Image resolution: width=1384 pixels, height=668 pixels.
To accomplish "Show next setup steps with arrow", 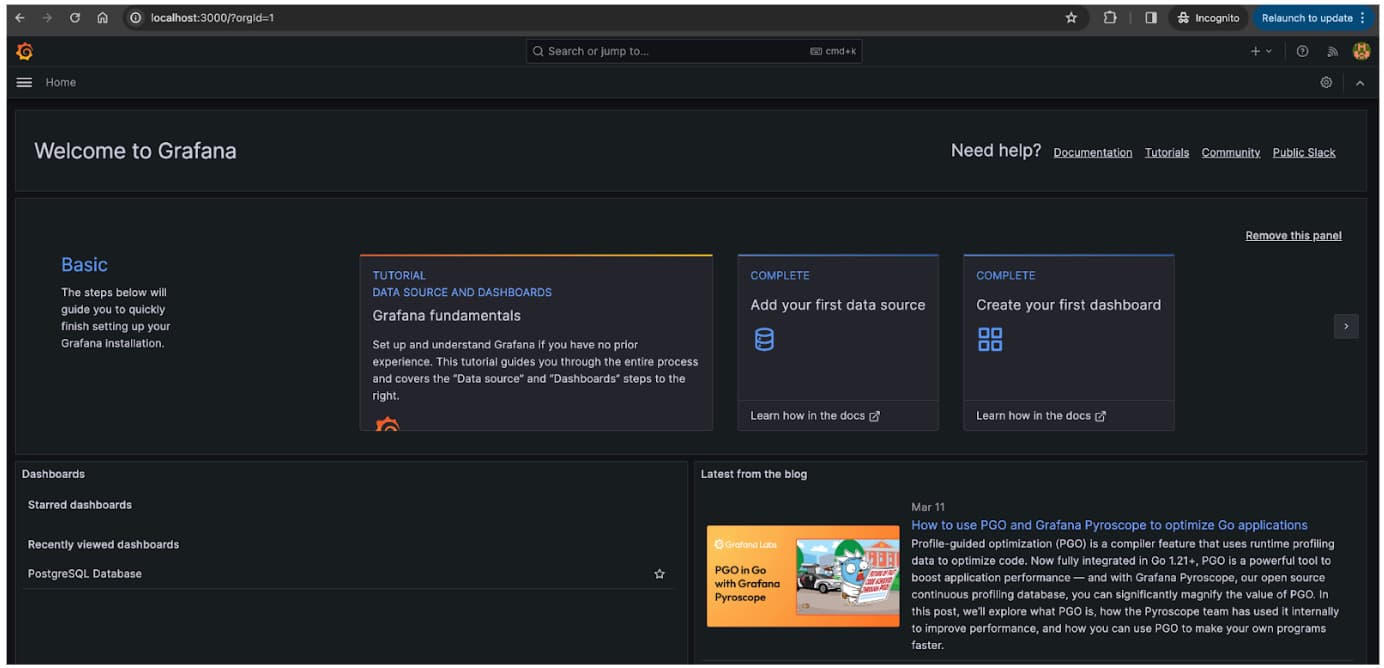I will click(x=1346, y=326).
